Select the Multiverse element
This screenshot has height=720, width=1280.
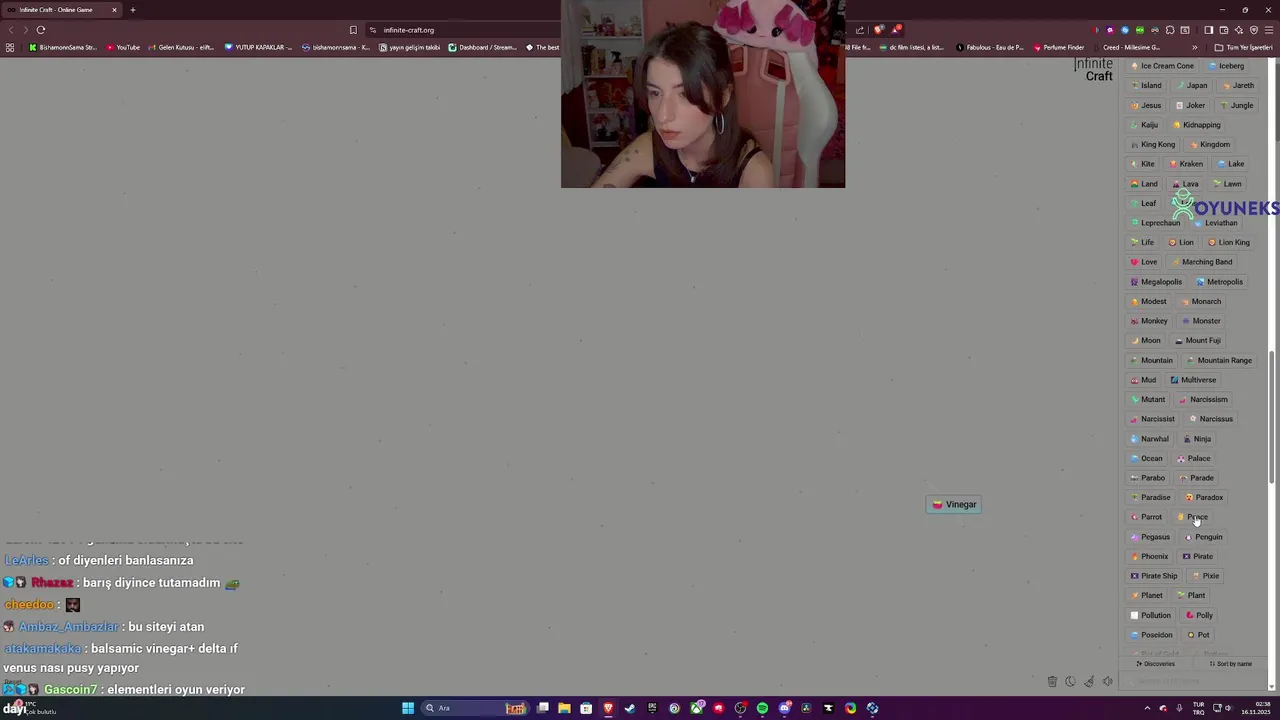click(1193, 380)
